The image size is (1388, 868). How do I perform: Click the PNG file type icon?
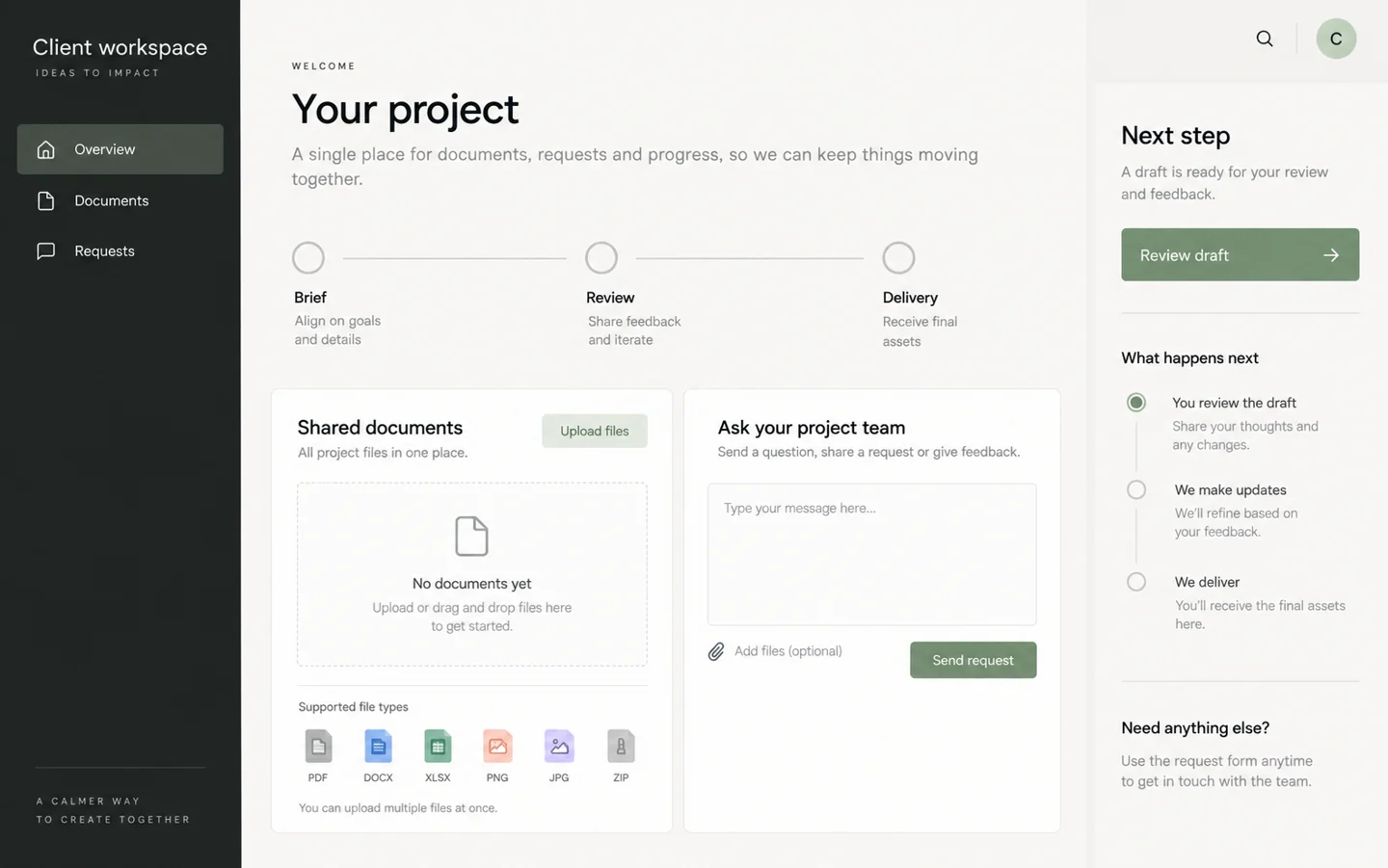tap(497, 746)
